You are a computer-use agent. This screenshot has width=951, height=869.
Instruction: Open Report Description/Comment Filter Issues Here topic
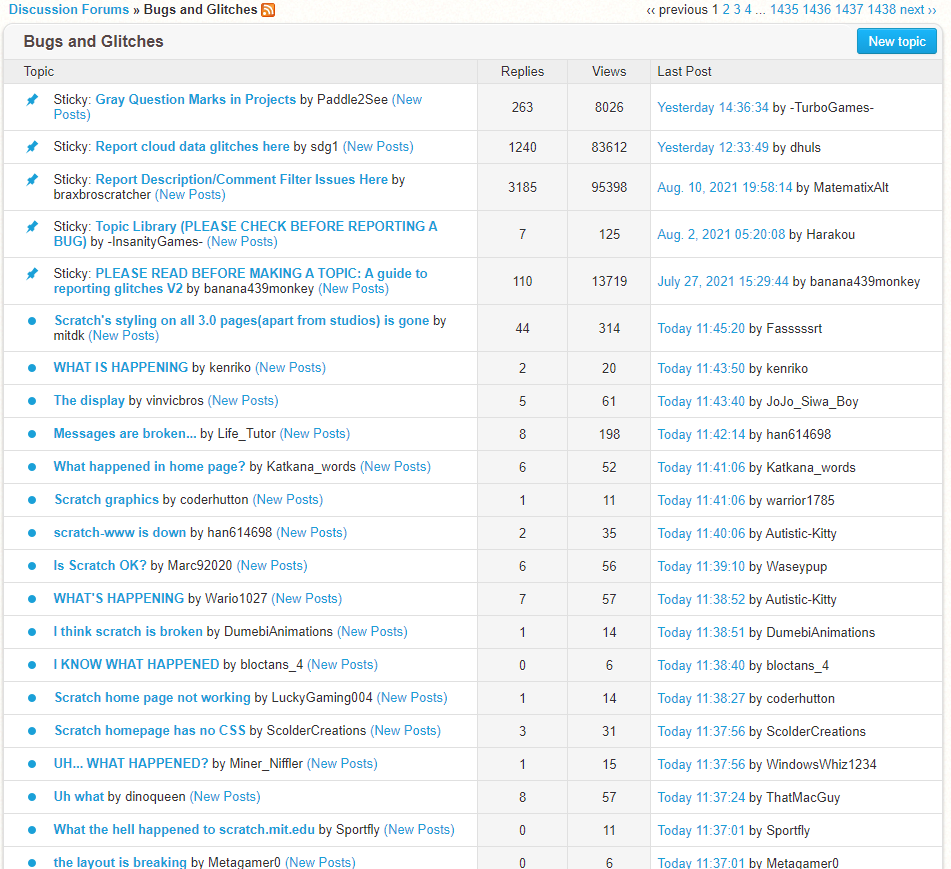(241, 180)
